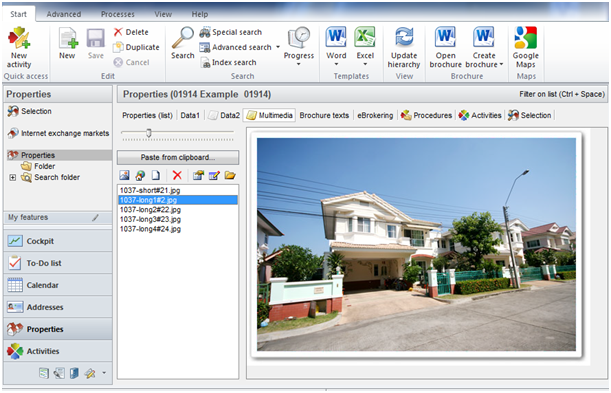611x393 pixels.
Task: Click the edit picture pencil icon
Action: pyautogui.click(x=214, y=175)
